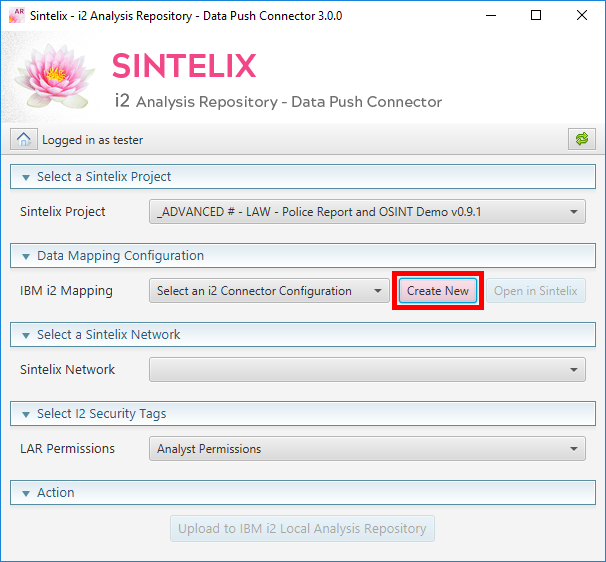The height and width of the screenshot is (562, 606).
Task: Minimize the Data Push Connector window
Action: (x=490, y=16)
